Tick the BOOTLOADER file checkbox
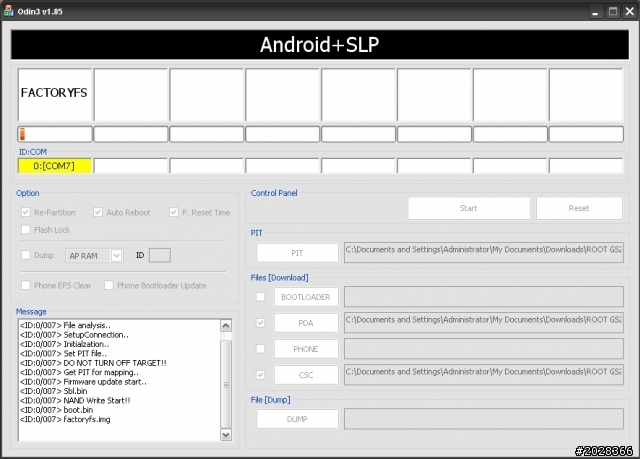This screenshot has width=640, height=459. (x=260, y=297)
